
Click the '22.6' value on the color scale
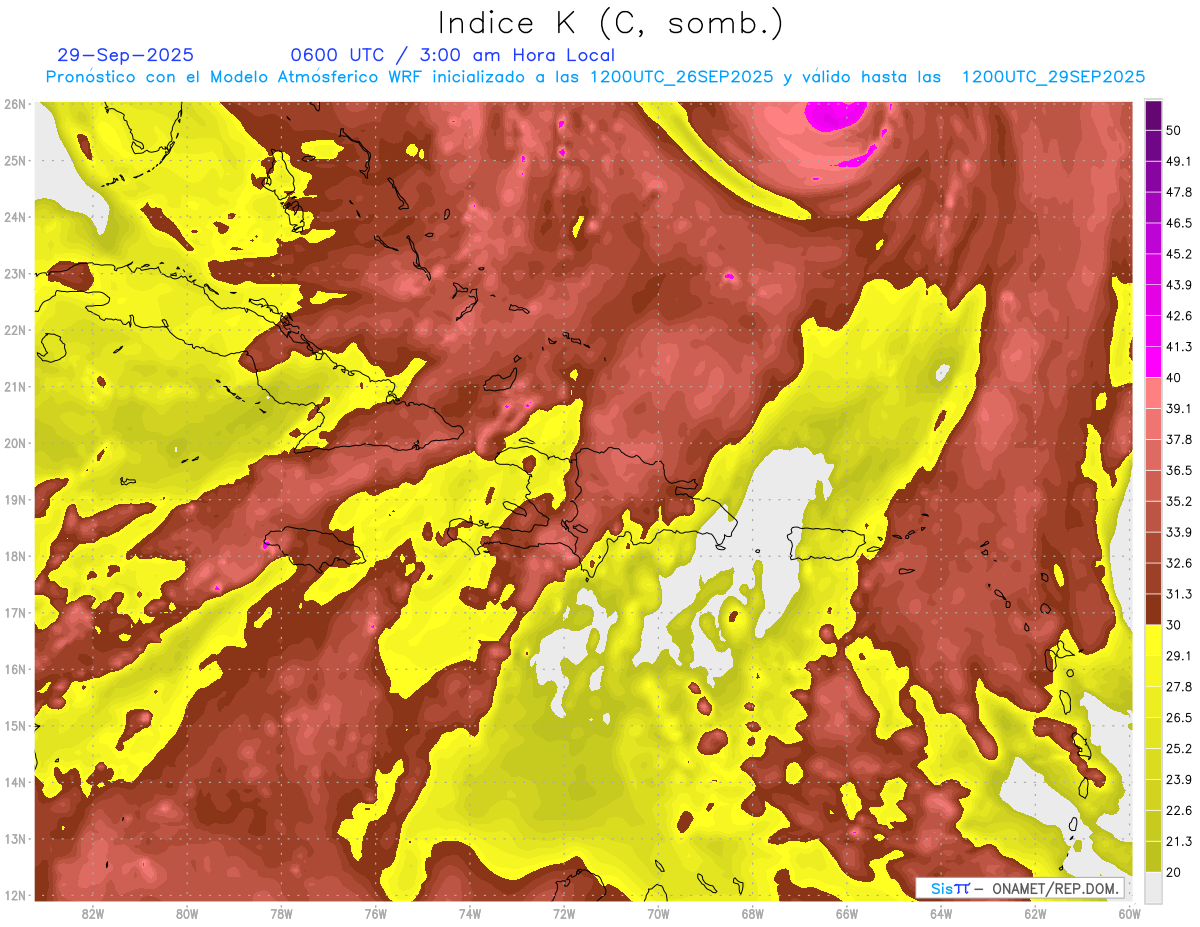pyautogui.click(x=1178, y=811)
